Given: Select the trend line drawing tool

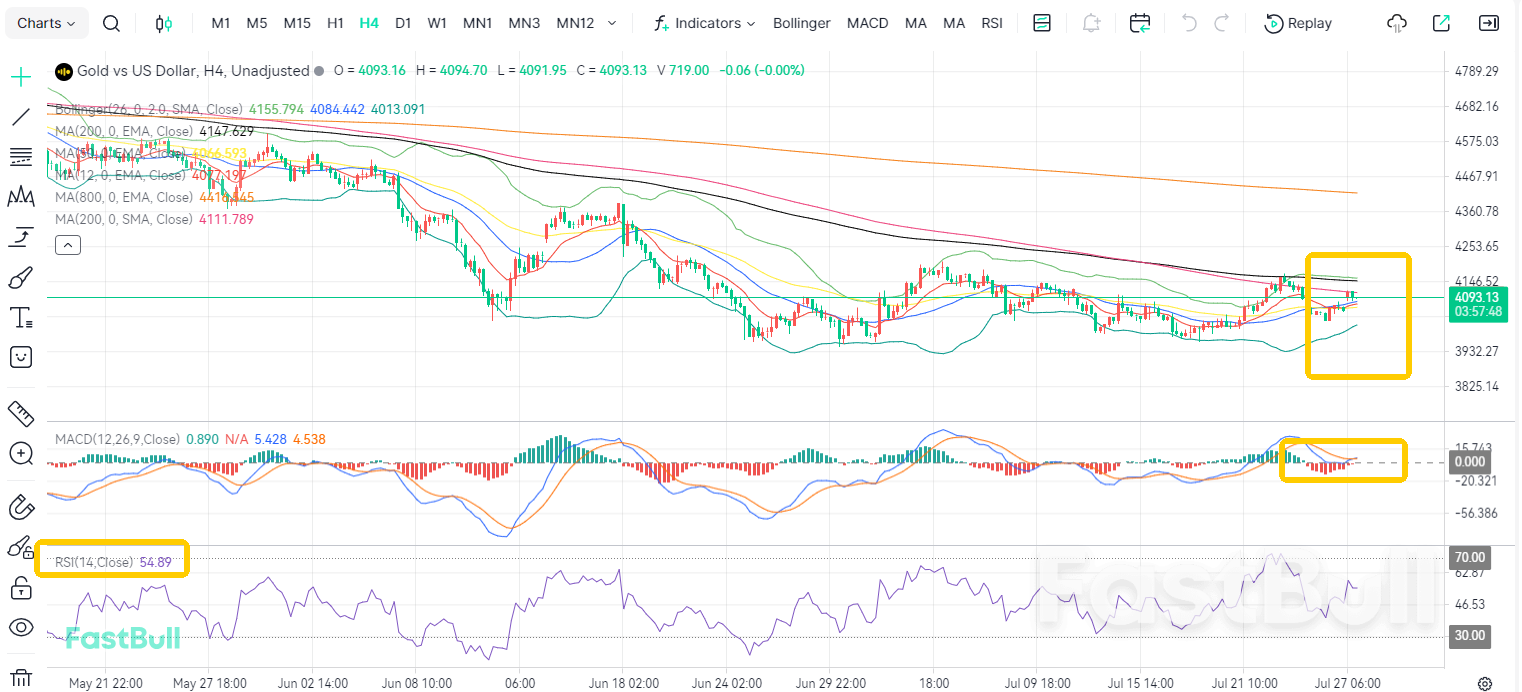Looking at the screenshot, I should click(21, 117).
